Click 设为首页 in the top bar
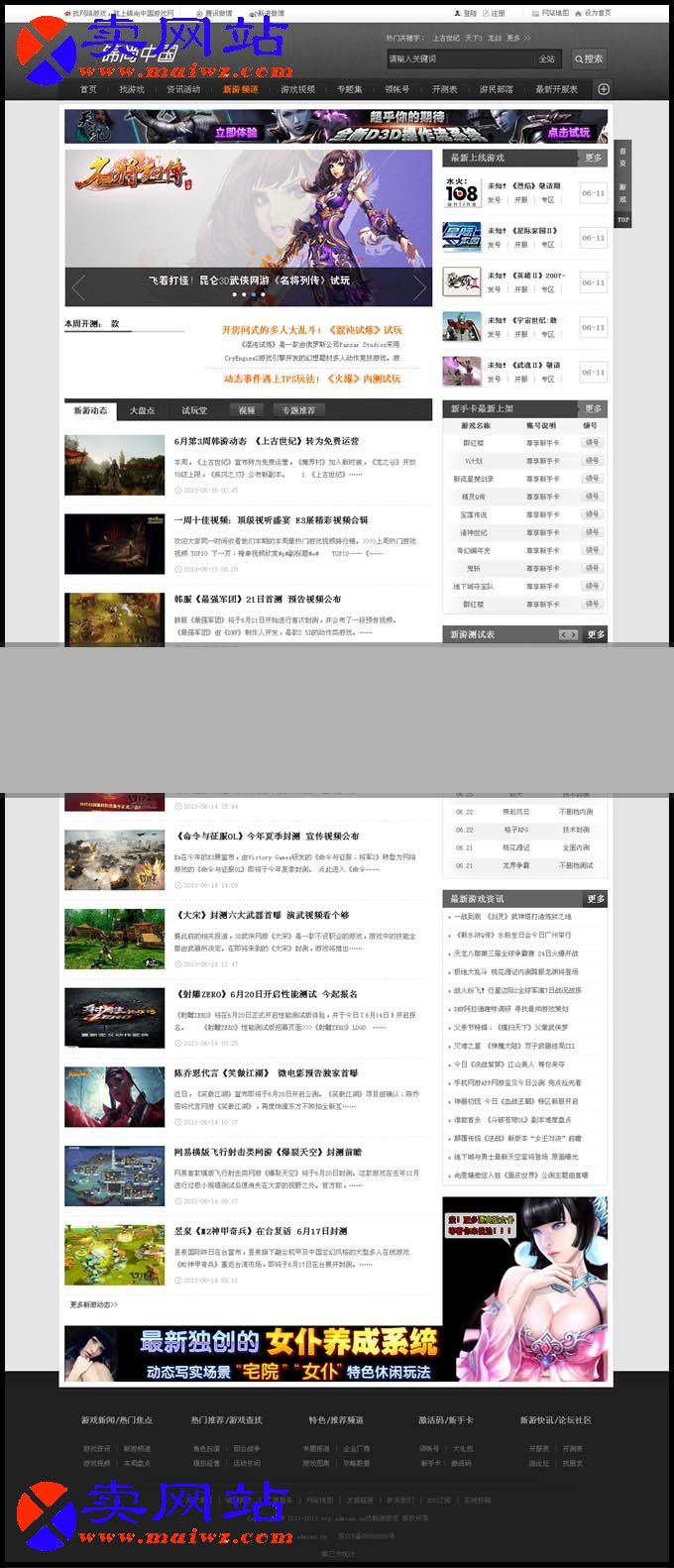 [594, 14]
